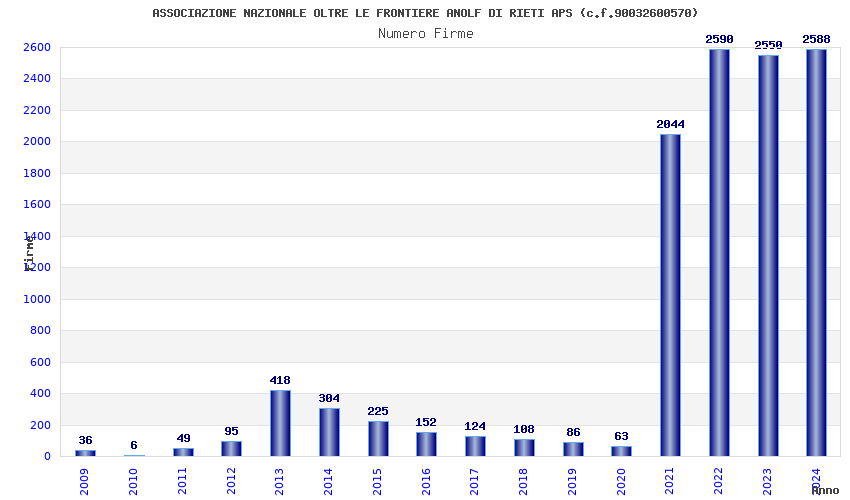Click the 2018 bar showing 108
The image size is (850, 500).
(524, 447)
